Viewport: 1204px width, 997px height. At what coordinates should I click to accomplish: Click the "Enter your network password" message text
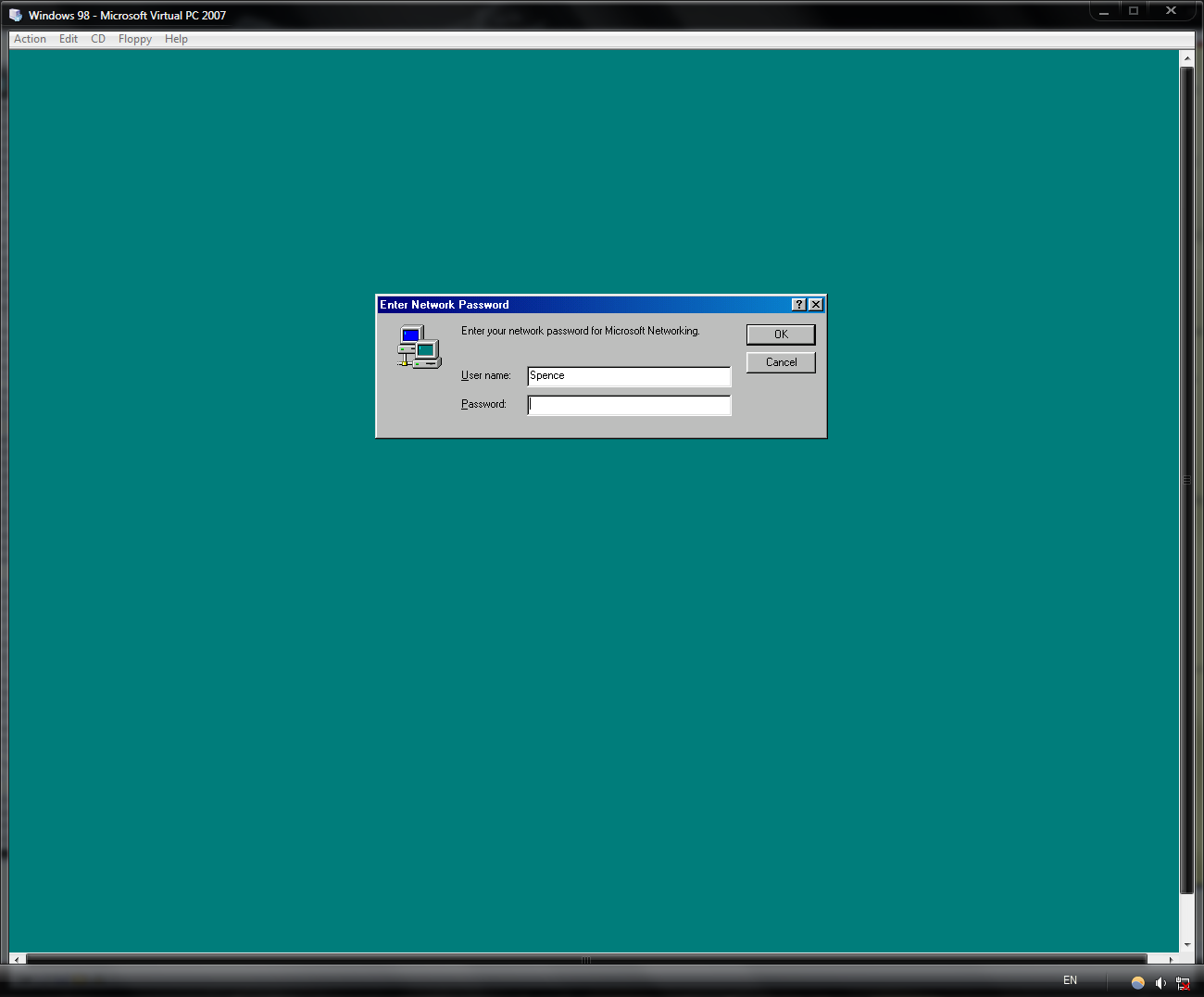(581, 331)
